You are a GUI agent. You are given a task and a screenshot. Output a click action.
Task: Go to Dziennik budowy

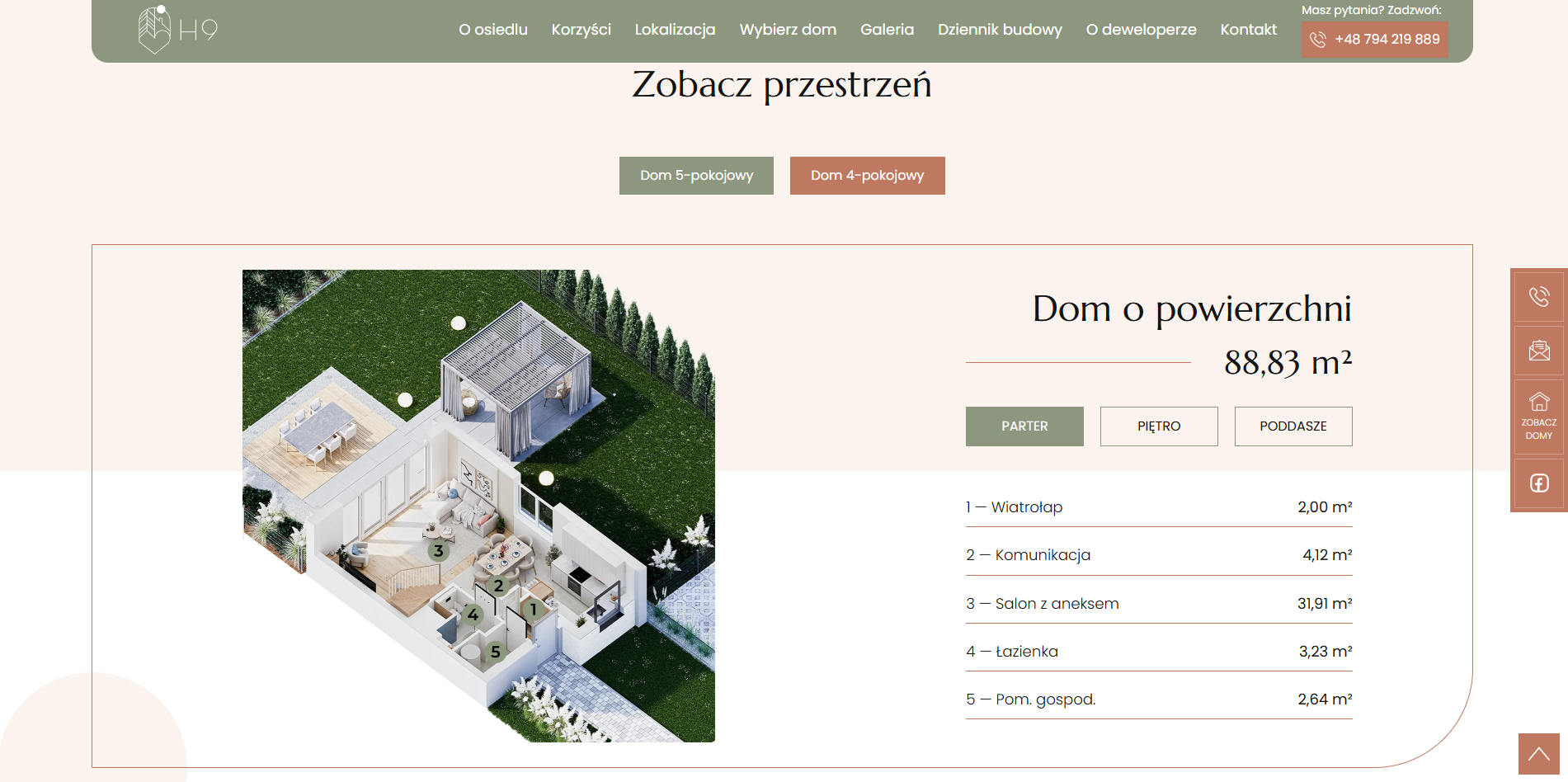point(1000,30)
